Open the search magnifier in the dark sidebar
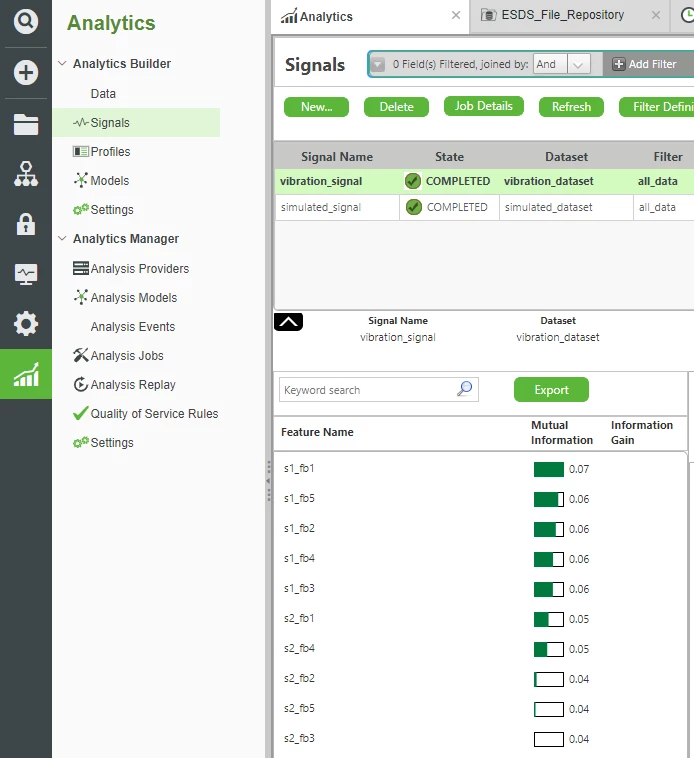This screenshot has height=758, width=694. pos(26,21)
